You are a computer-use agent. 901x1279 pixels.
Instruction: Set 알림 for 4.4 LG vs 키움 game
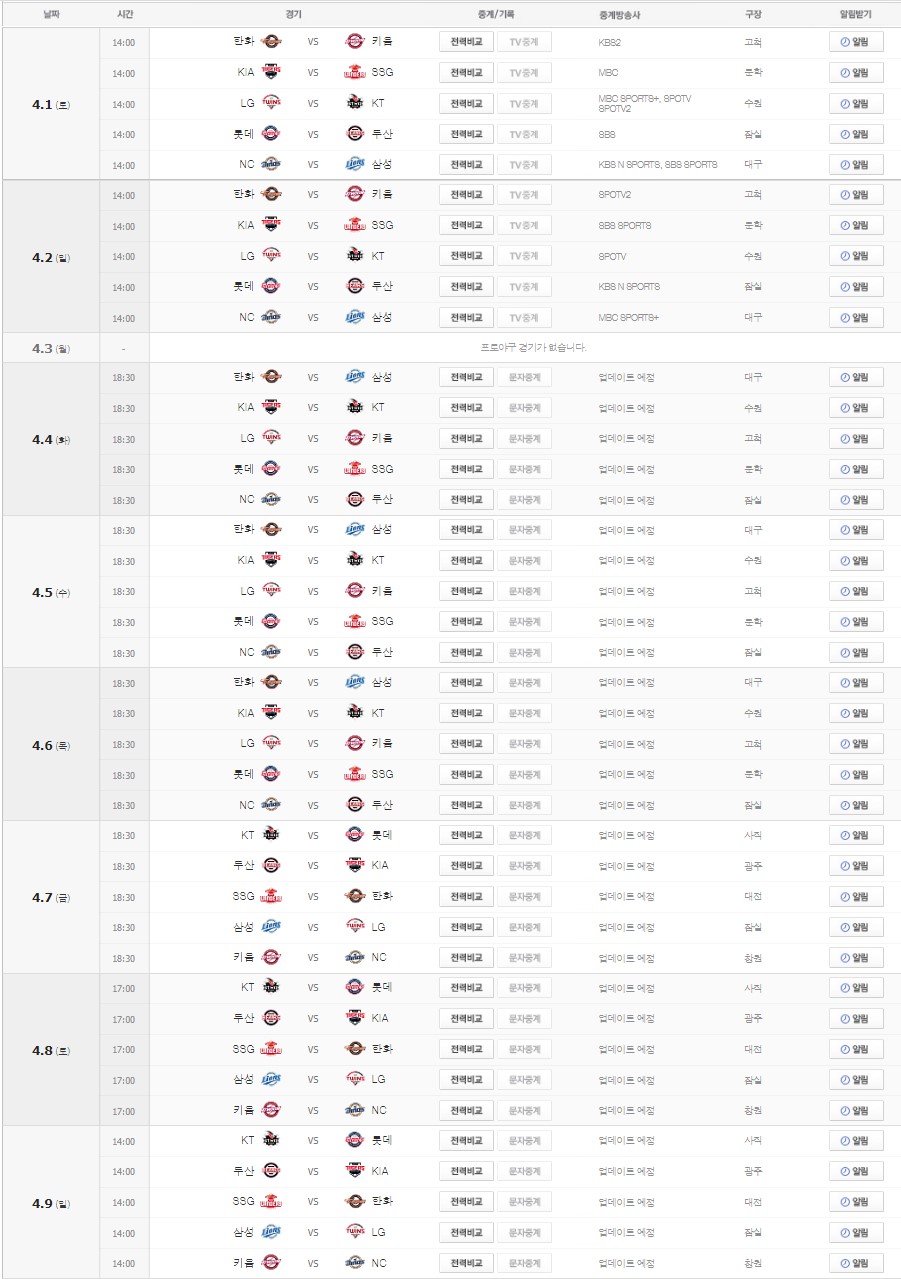tap(856, 438)
